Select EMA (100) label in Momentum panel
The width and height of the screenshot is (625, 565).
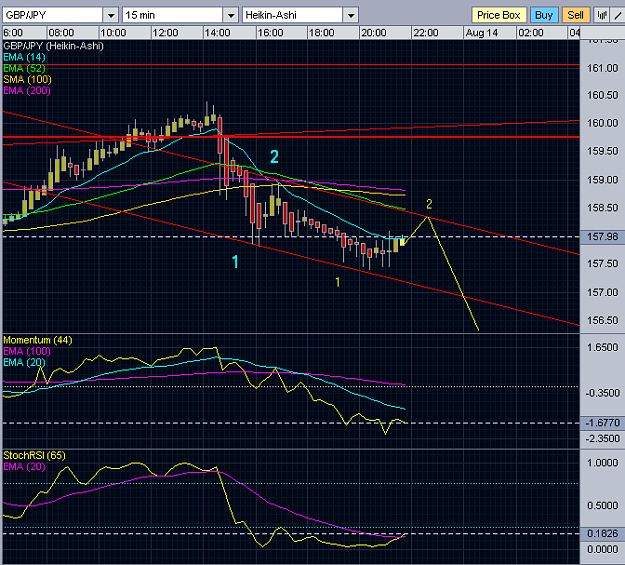click(27, 351)
